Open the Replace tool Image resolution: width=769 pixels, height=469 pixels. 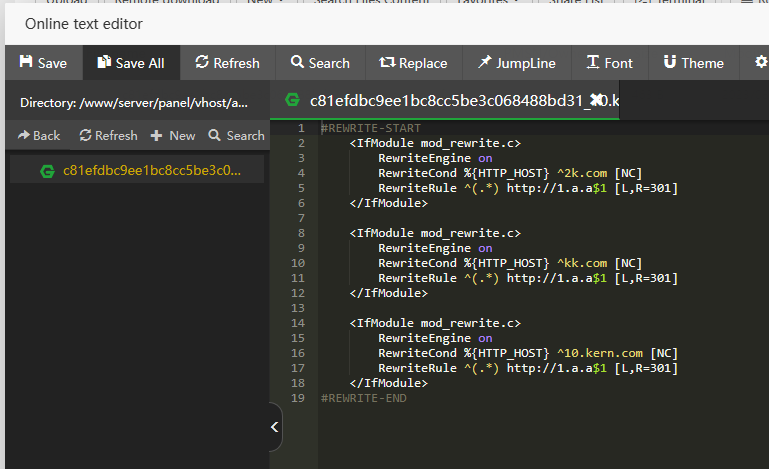coord(413,63)
